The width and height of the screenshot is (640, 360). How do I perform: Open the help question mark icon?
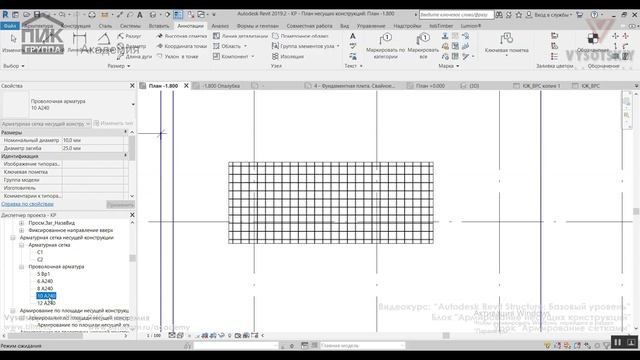click(595, 15)
